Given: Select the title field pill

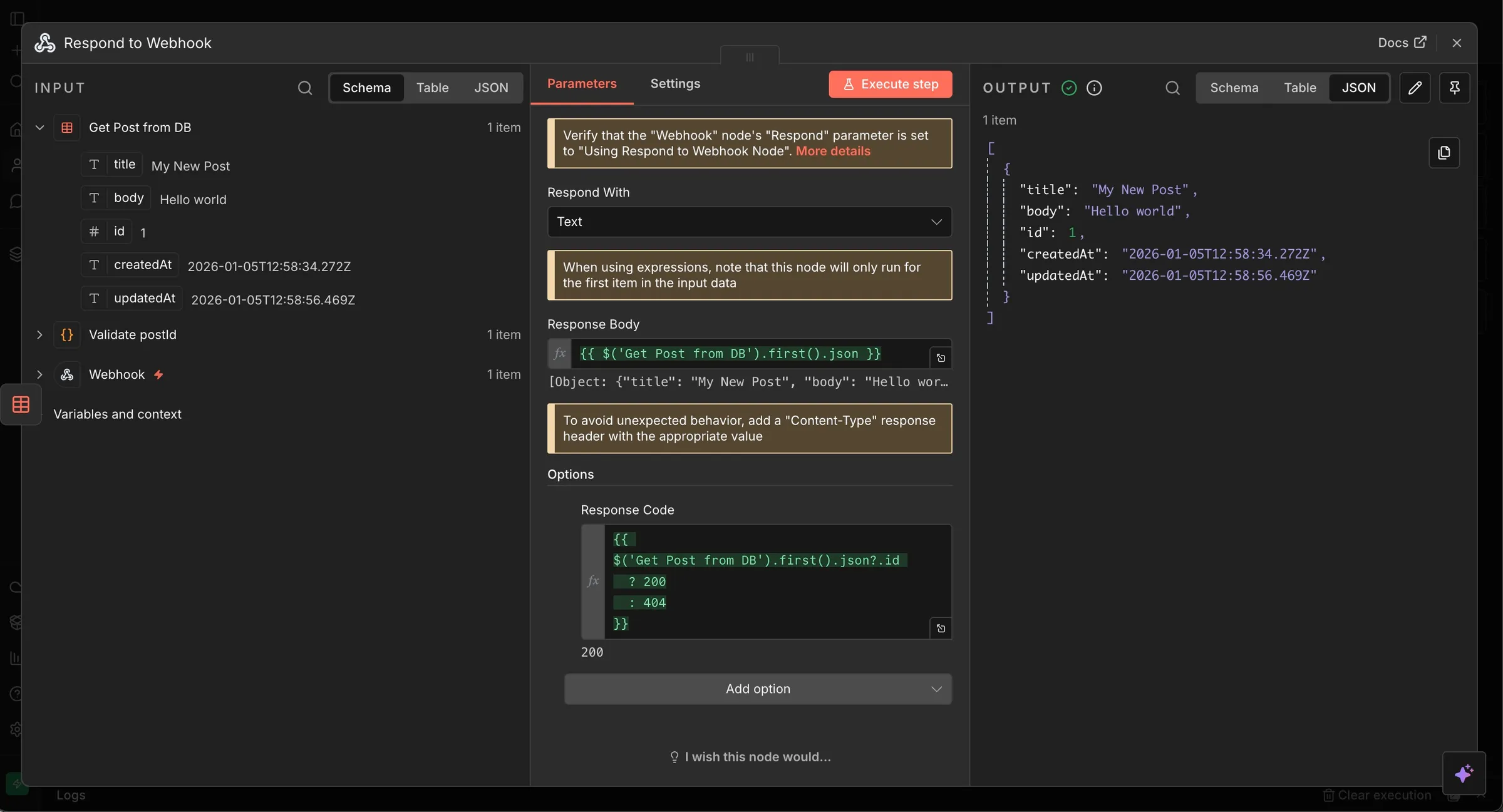Looking at the screenshot, I should click(x=112, y=164).
